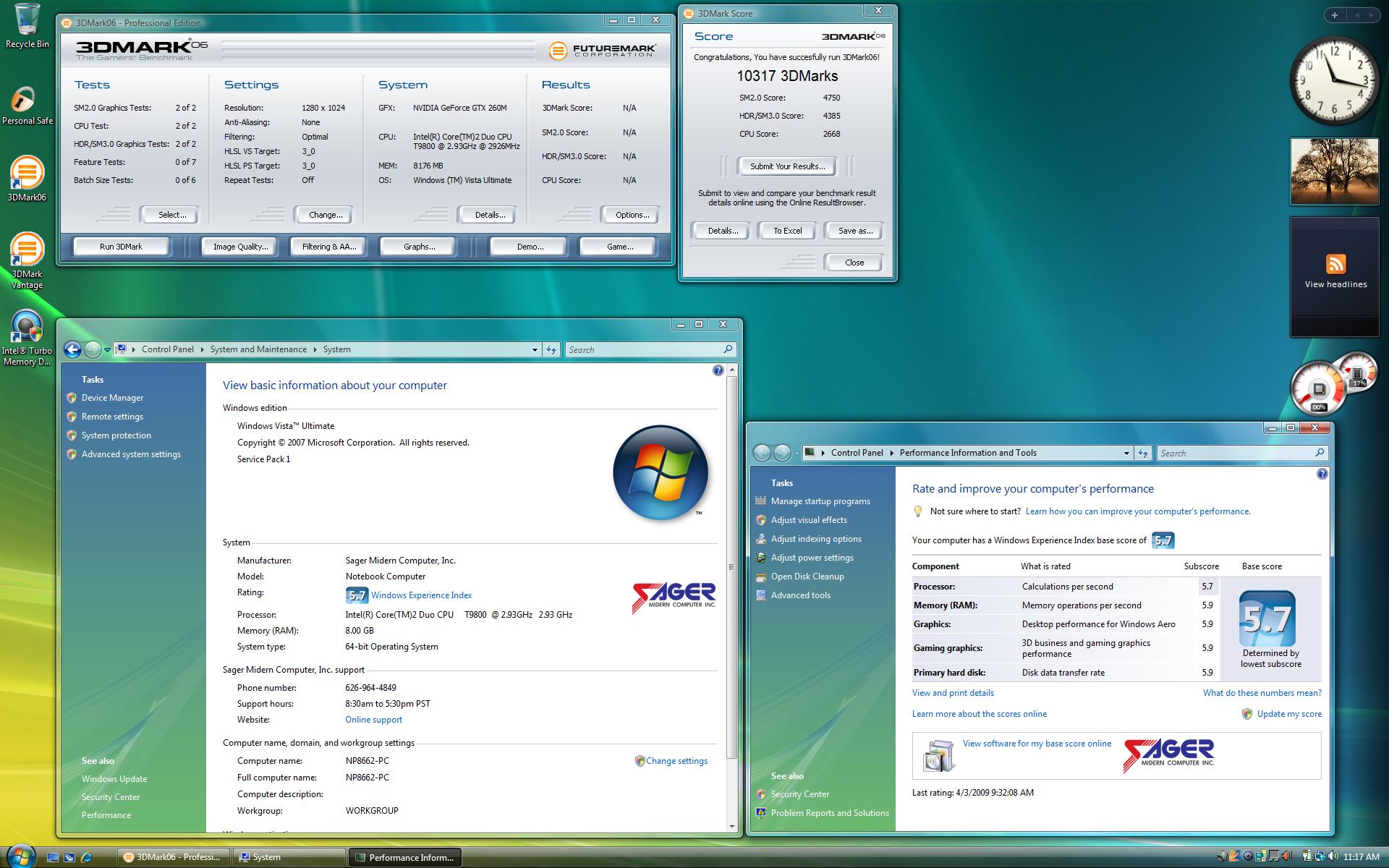Click software box icon for base score
Image resolution: width=1389 pixels, height=868 pixels.
tap(938, 755)
